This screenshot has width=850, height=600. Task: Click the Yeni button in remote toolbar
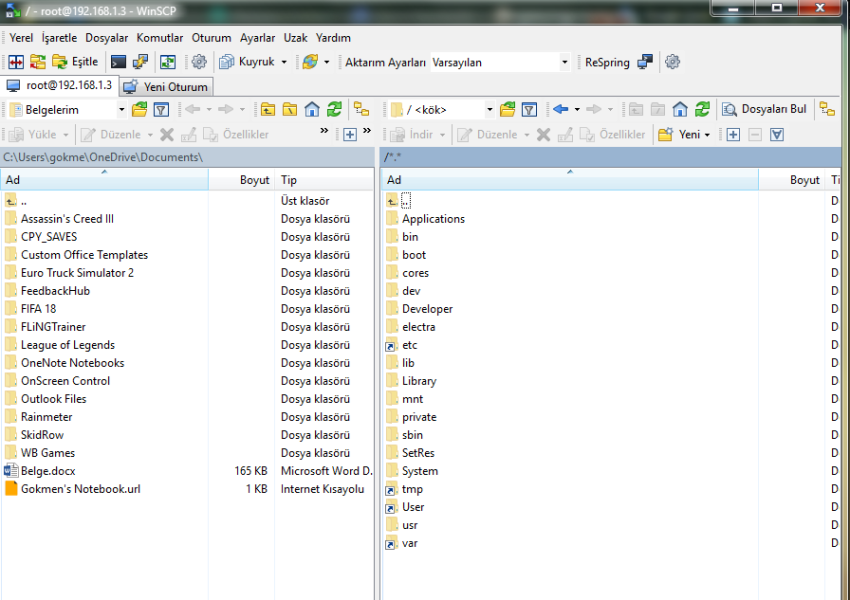[x=684, y=134]
